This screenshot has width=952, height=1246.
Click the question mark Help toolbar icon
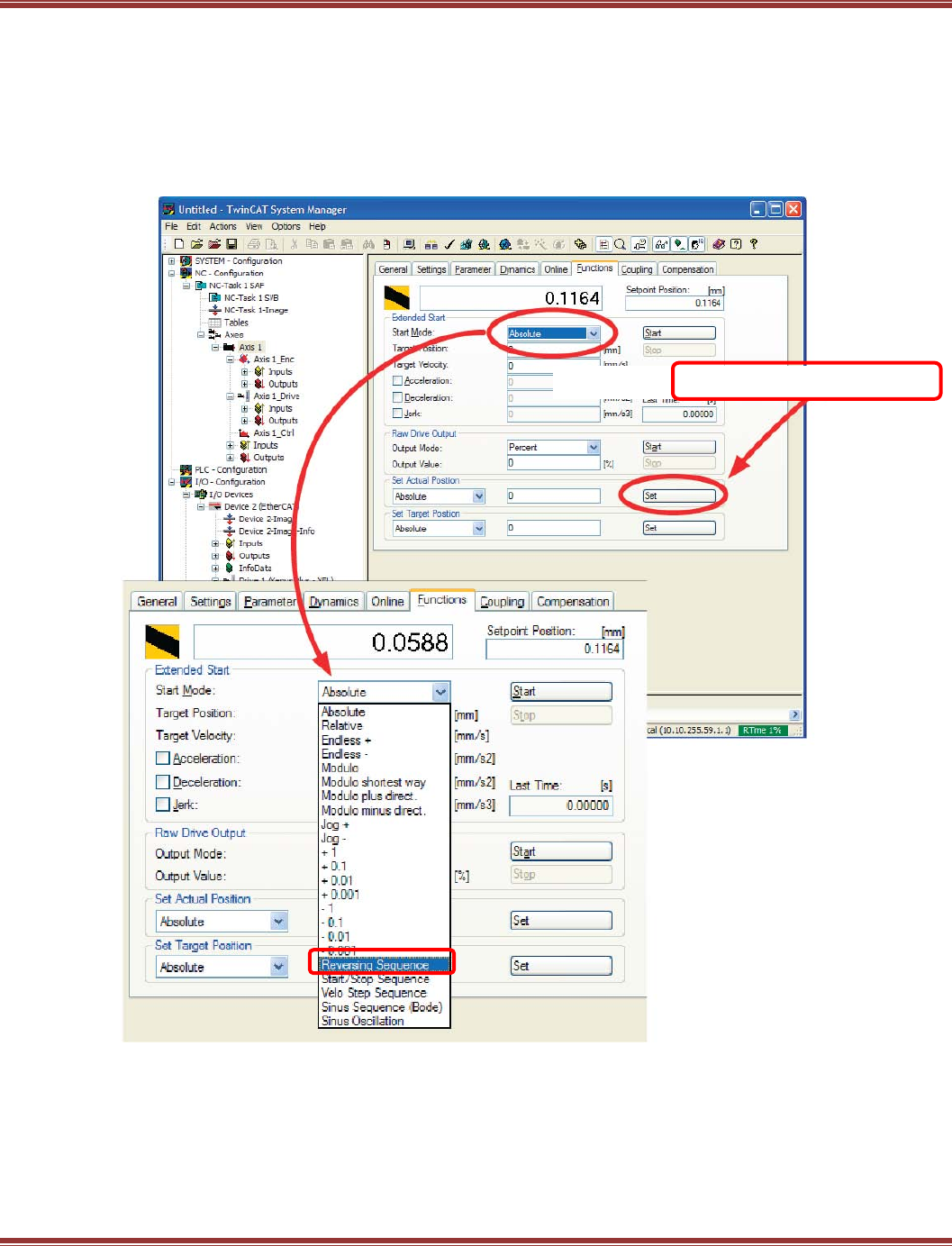coord(753,243)
